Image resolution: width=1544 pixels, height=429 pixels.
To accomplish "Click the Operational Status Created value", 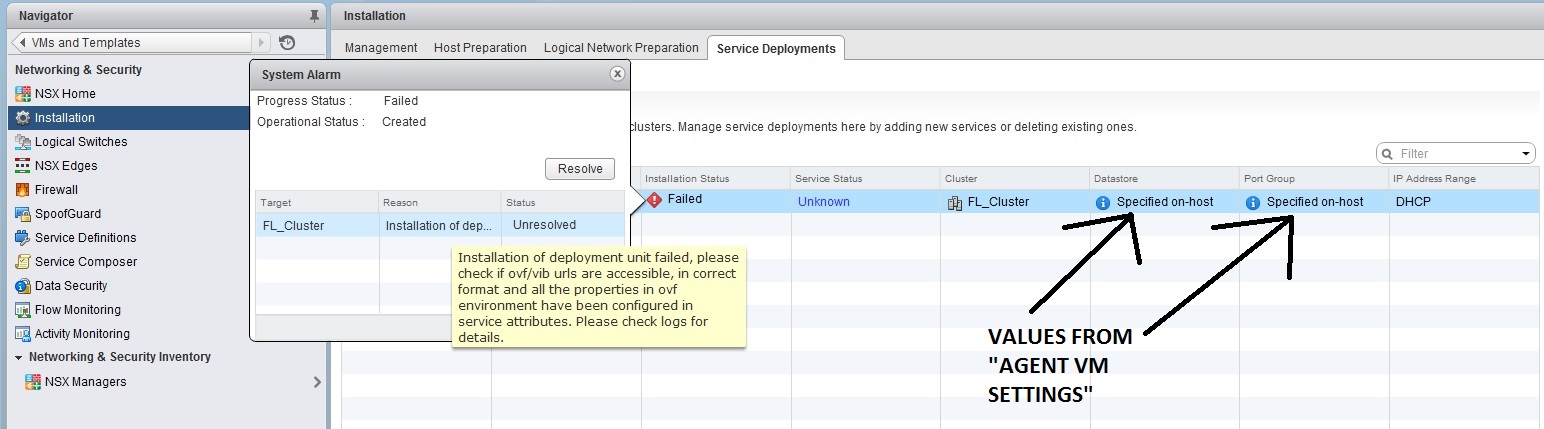I will (x=404, y=122).
